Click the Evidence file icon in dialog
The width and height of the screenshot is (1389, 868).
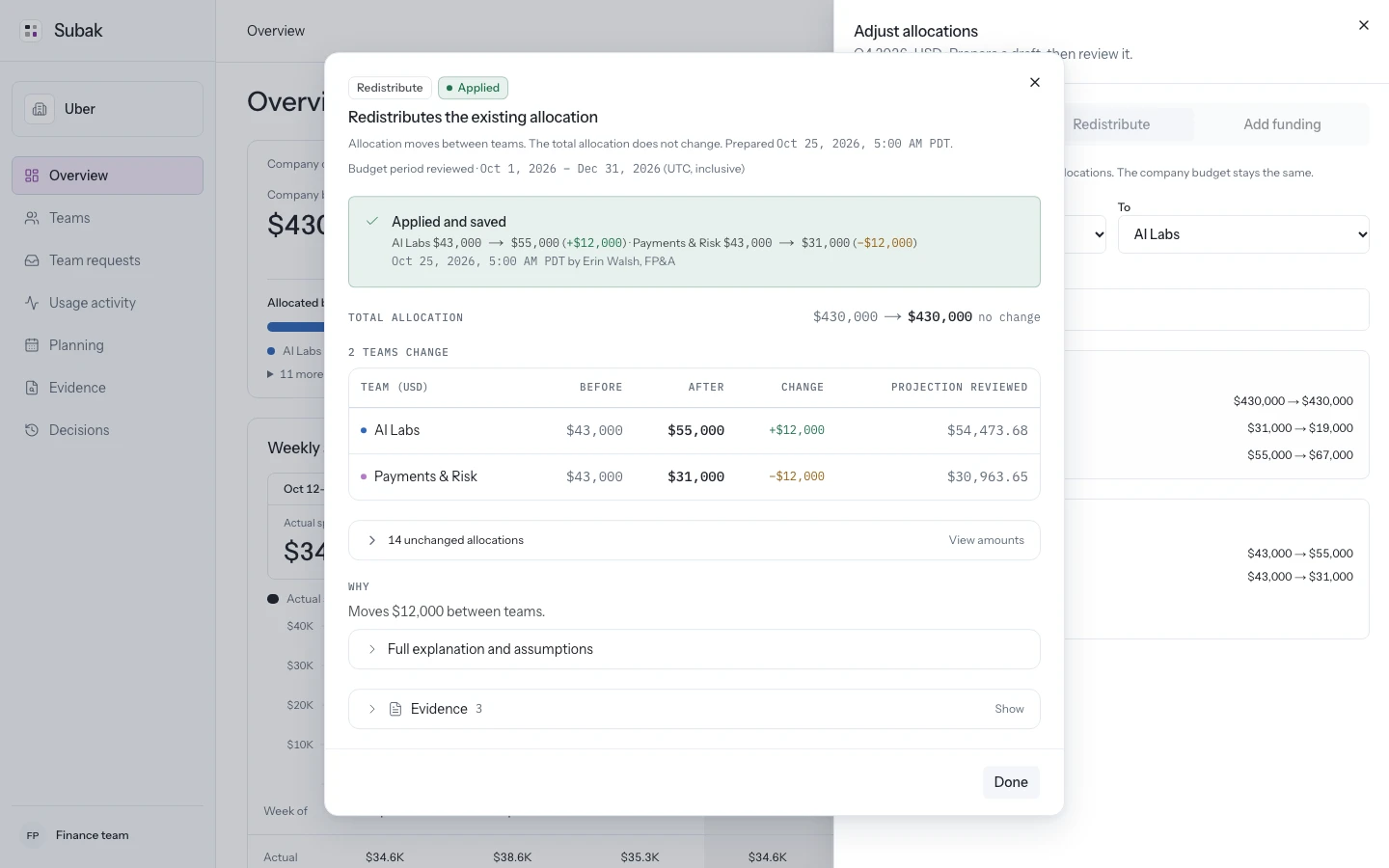click(x=395, y=709)
